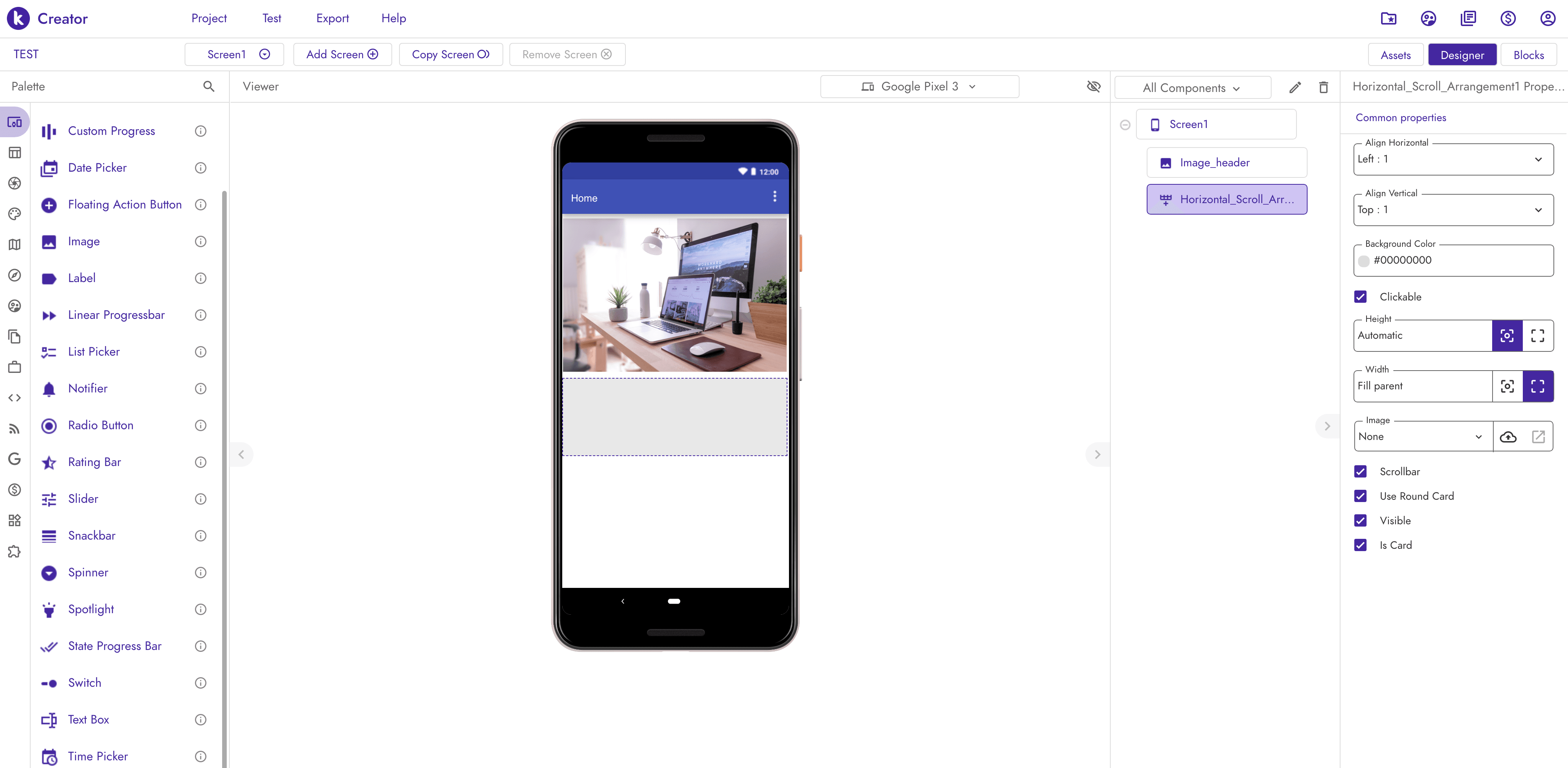
Task: Uncheck the Is Card checkbox
Action: tap(1360, 545)
